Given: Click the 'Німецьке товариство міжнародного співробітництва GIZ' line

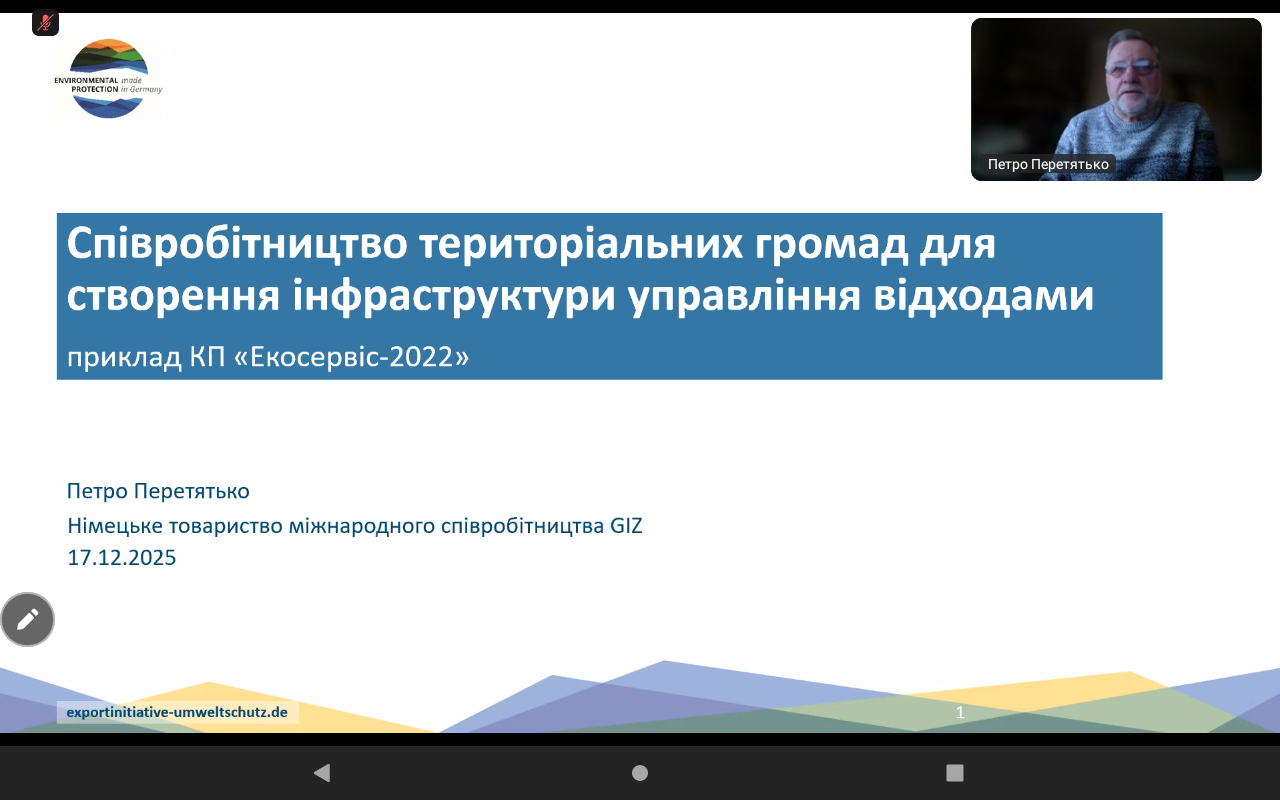Looking at the screenshot, I should pos(355,525).
